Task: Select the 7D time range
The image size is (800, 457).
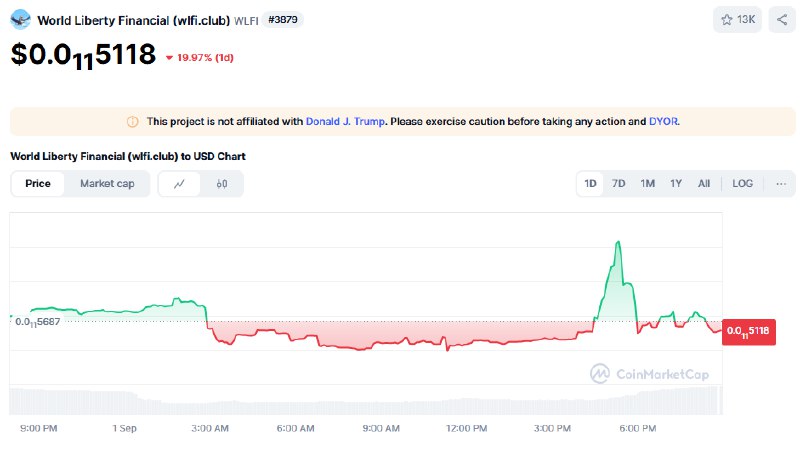Action: 618,184
